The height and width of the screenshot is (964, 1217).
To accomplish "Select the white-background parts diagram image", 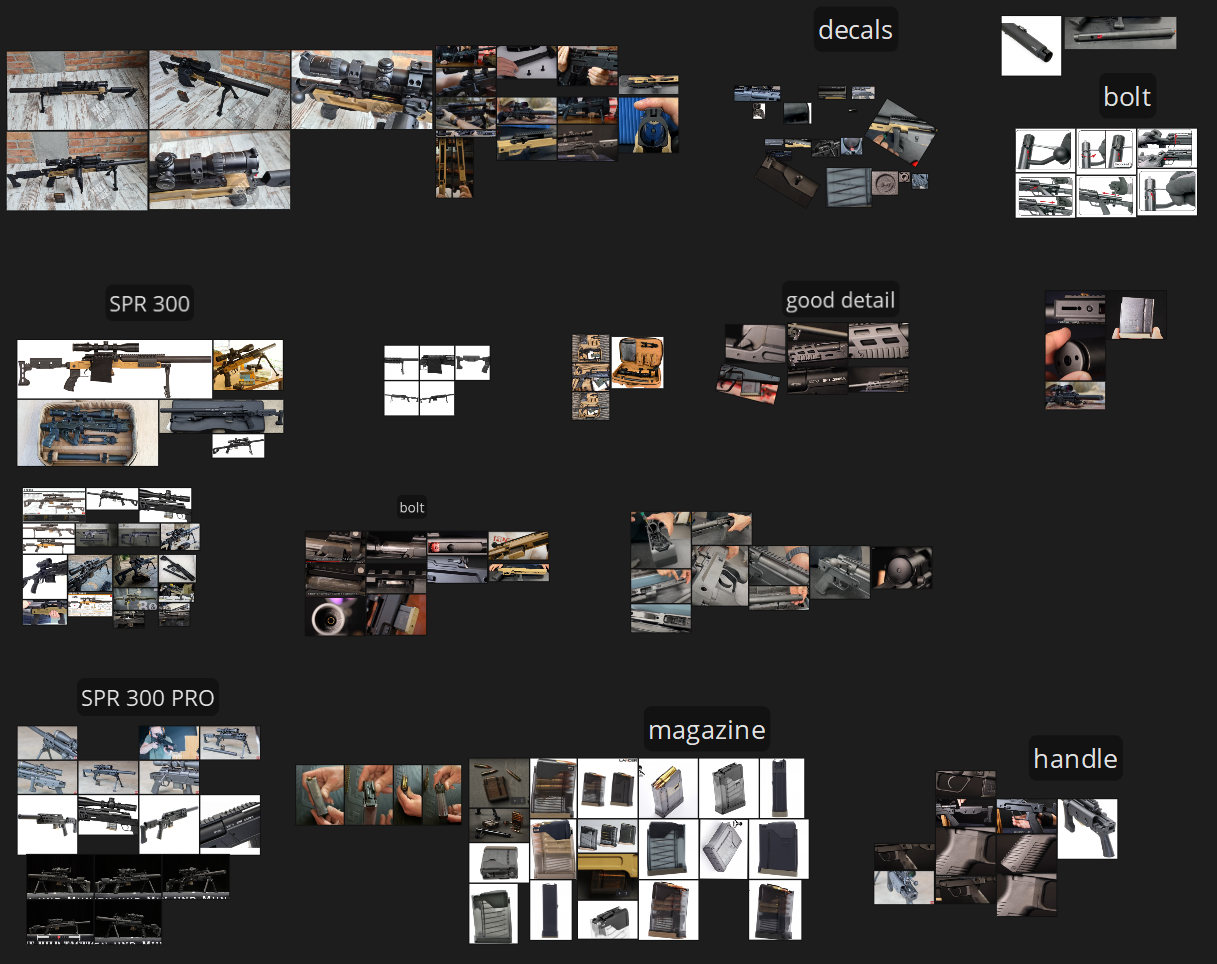I will pyautogui.click(x=419, y=380).
